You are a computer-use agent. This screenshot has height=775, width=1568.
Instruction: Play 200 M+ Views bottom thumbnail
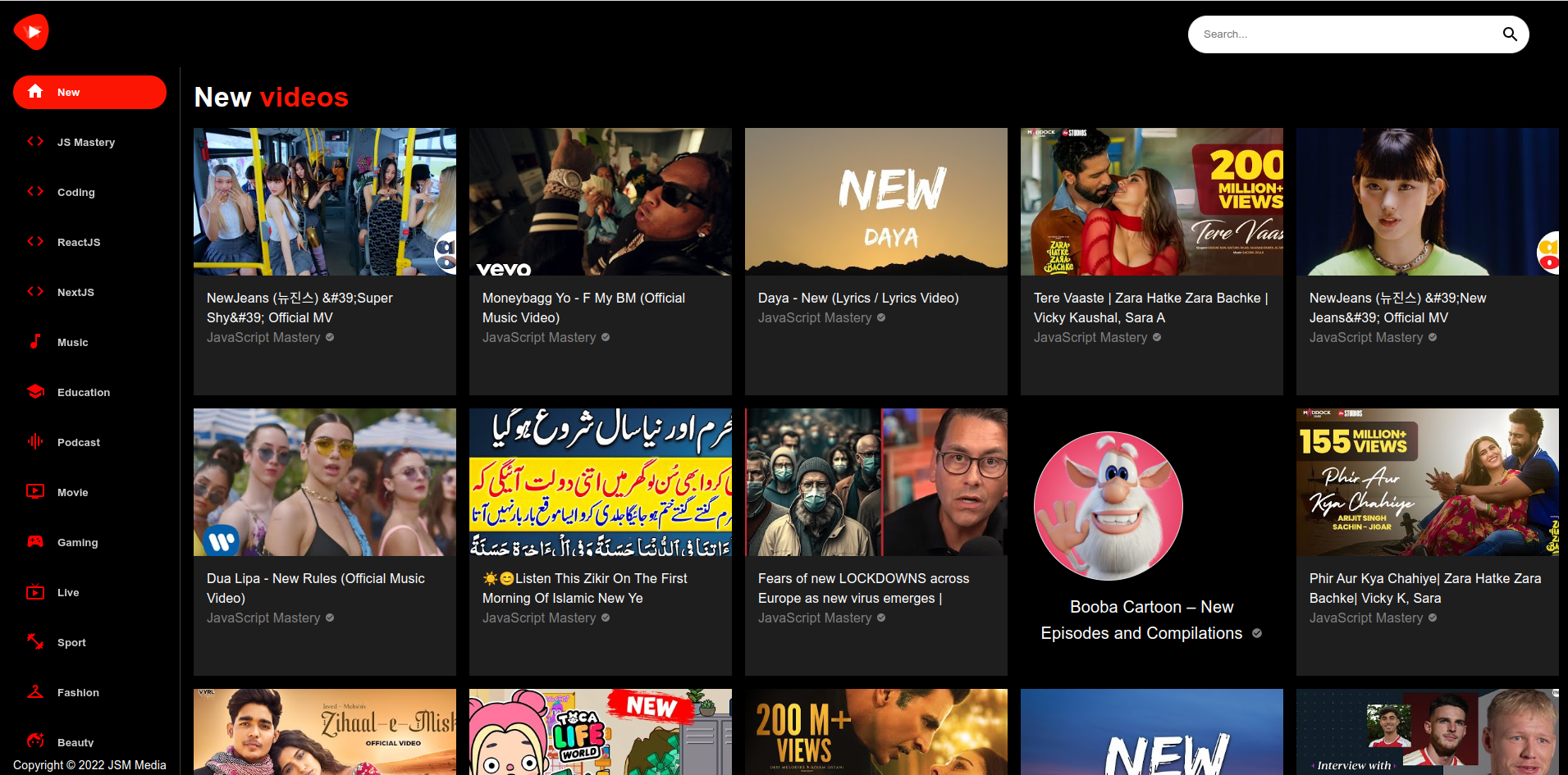tap(876, 732)
